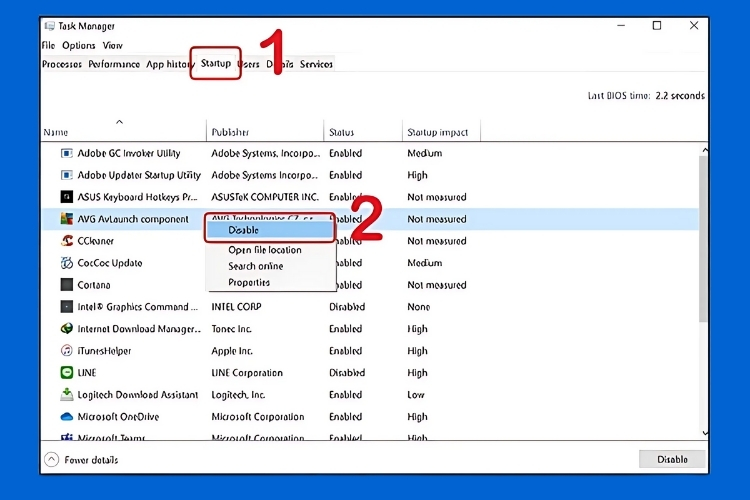750x500 pixels.
Task: Click the Adobe GC Invoker Utility icon
Action: 67,154
